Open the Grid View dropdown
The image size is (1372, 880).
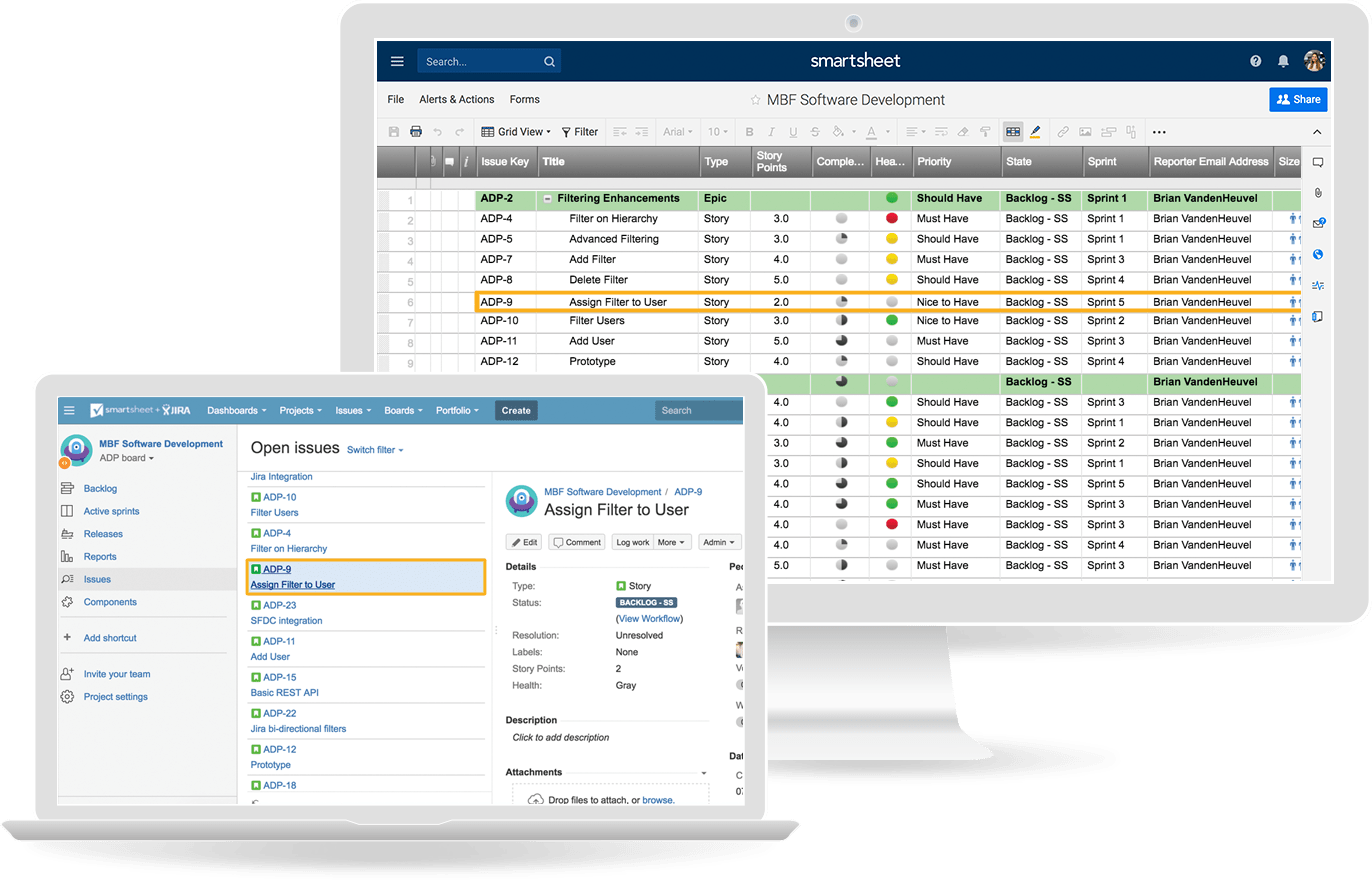(516, 132)
